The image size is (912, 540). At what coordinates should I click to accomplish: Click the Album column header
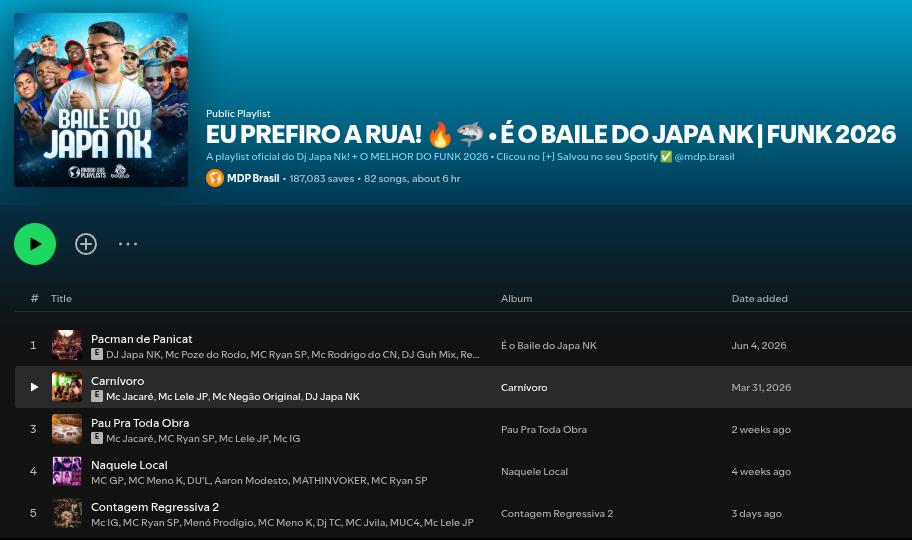[x=516, y=299]
